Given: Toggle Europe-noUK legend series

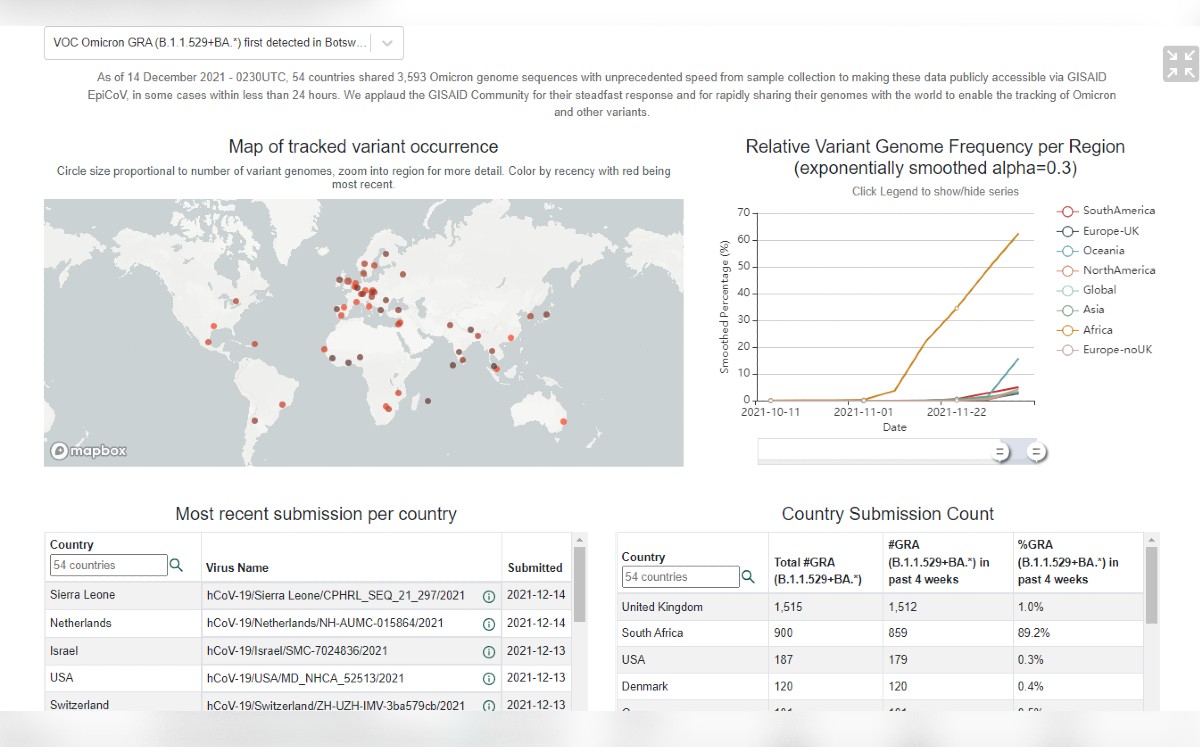Looking at the screenshot, I should (x=1106, y=350).
